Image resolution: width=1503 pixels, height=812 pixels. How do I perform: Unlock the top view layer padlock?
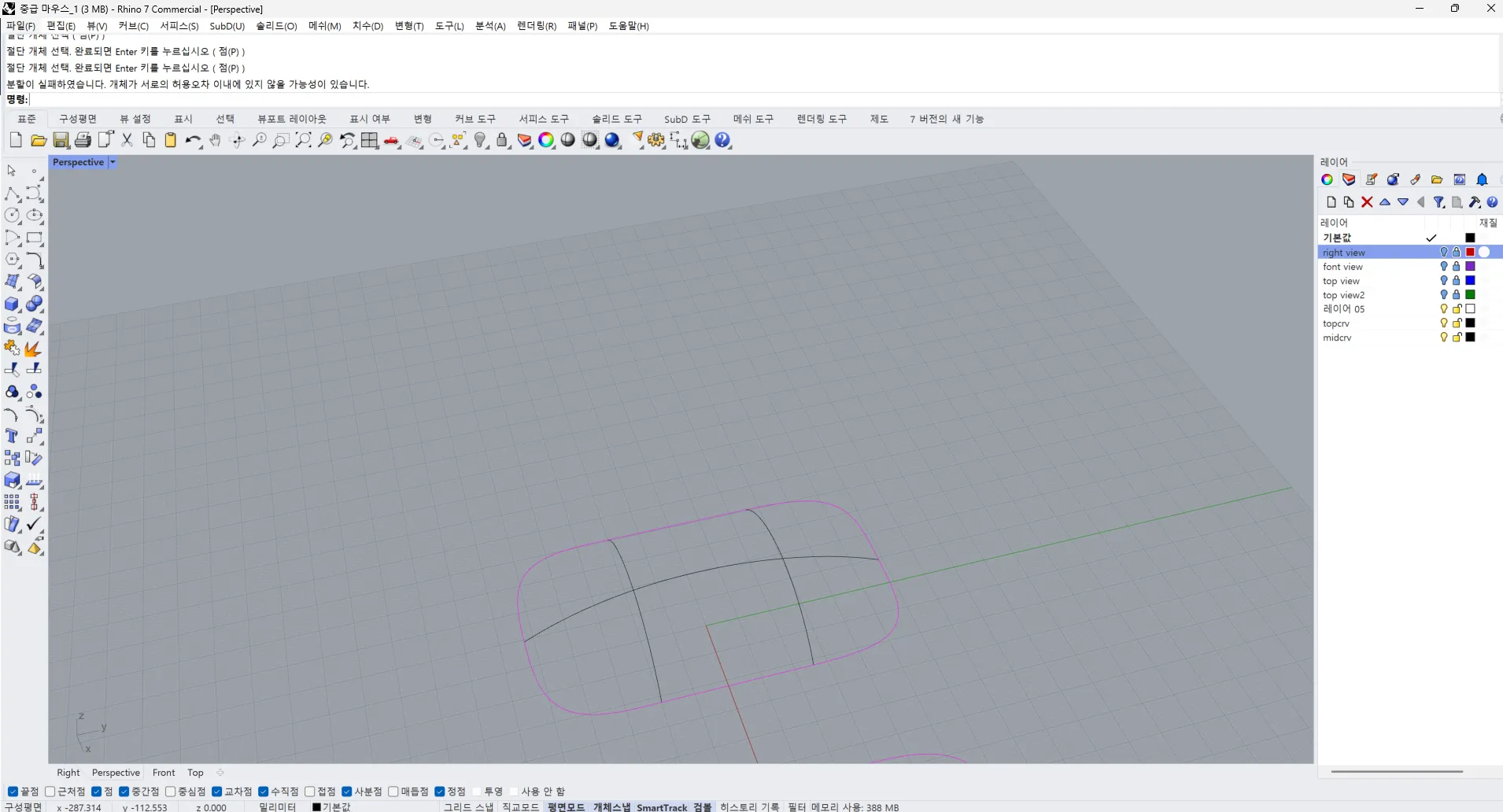[x=1457, y=281]
